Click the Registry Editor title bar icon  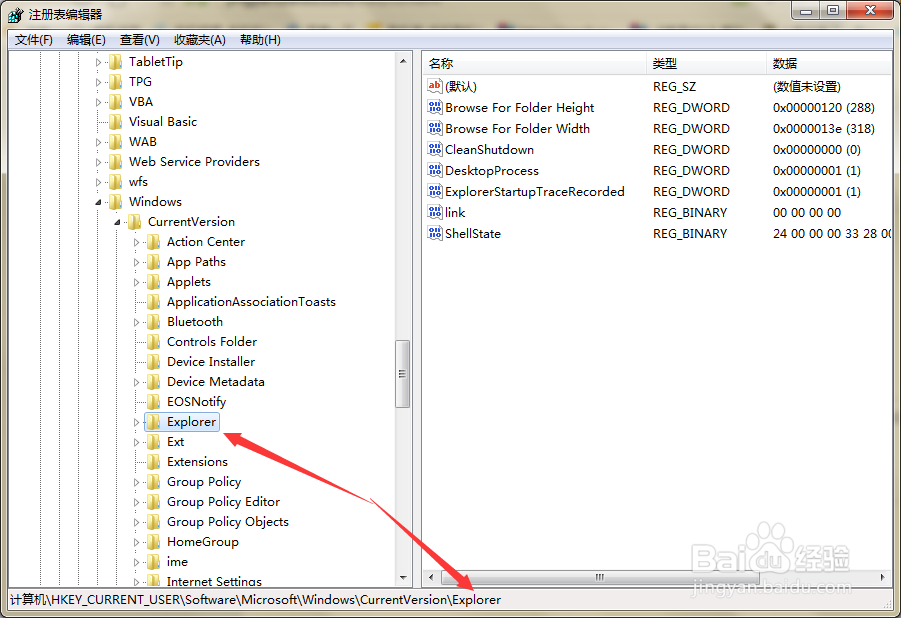coord(16,14)
